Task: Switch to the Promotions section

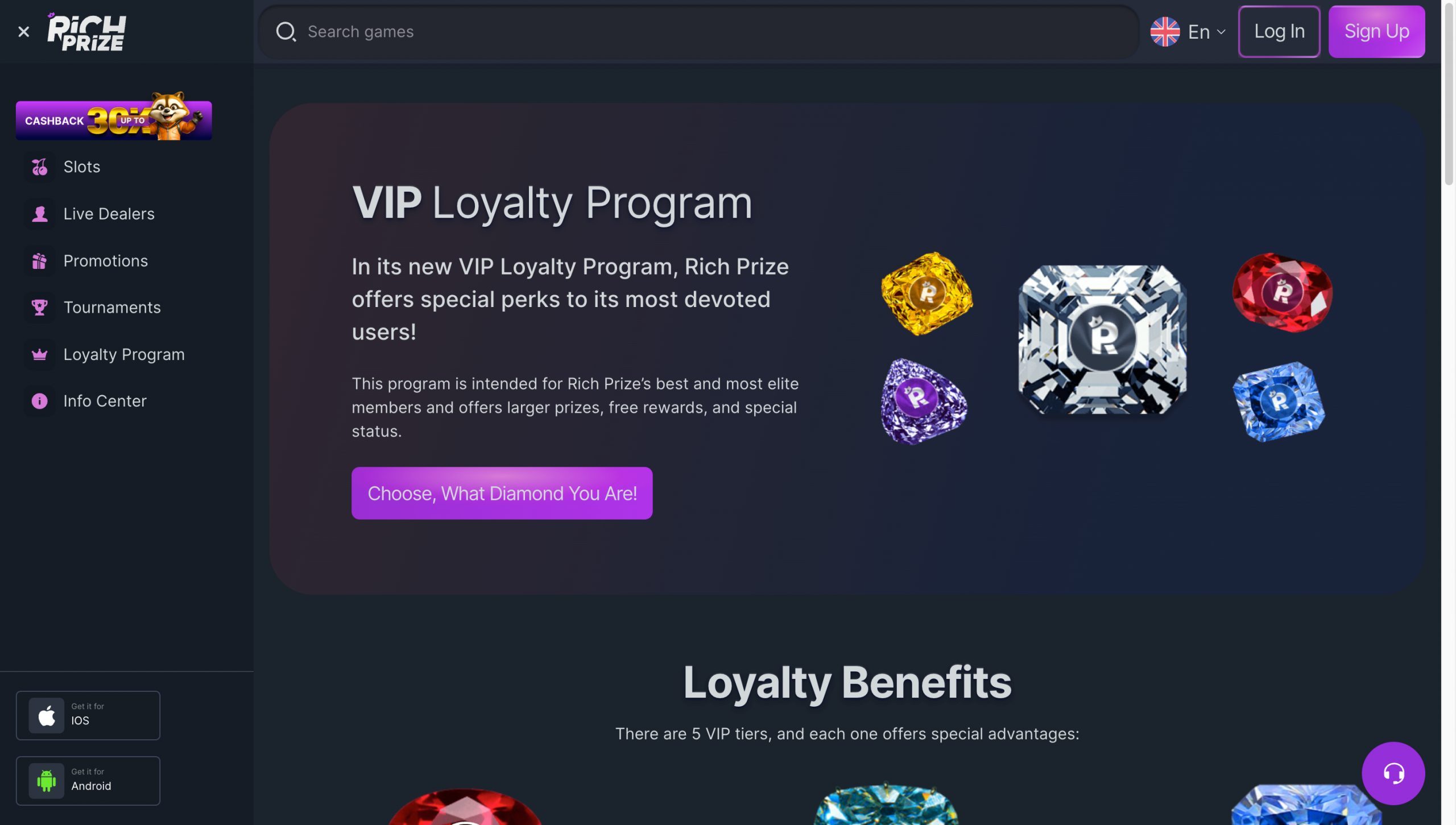Action: click(105, 260)
